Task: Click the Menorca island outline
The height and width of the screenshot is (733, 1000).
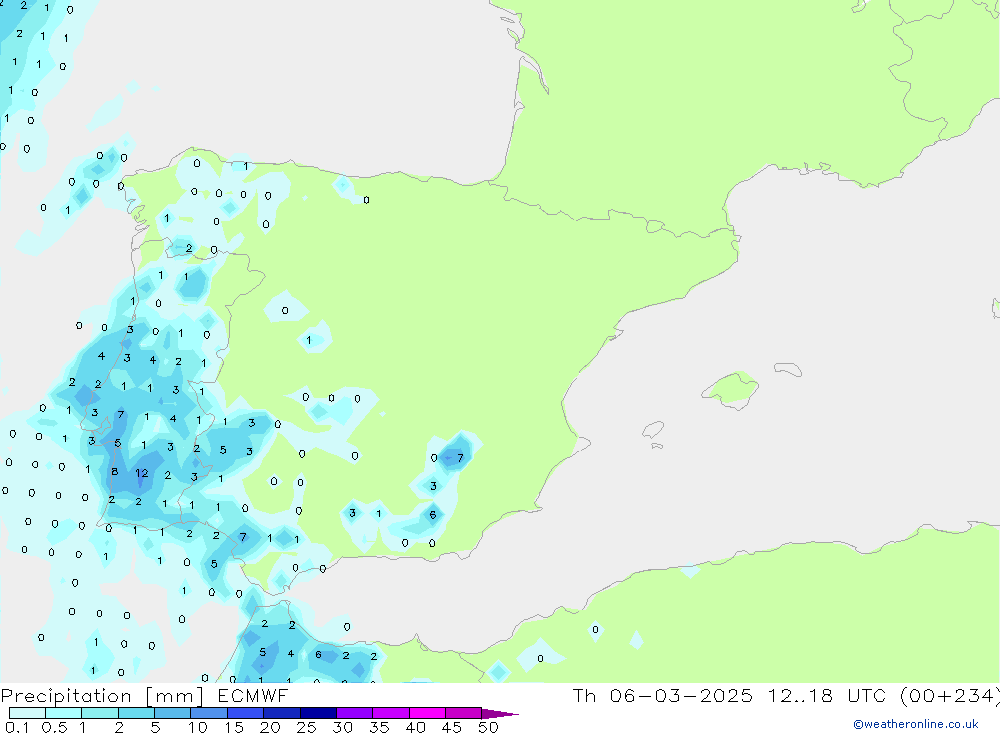Action: 788,369
